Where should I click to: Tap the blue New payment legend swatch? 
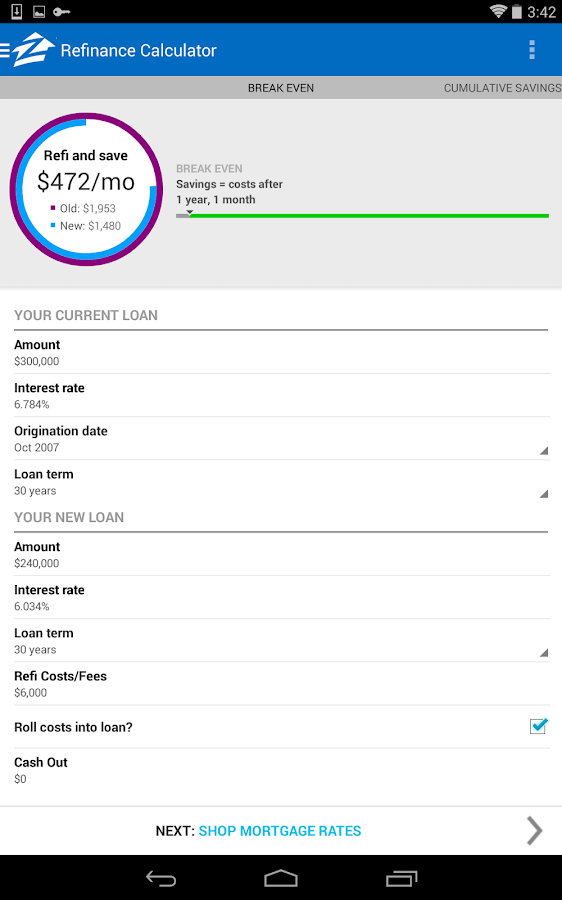[53, 225]
